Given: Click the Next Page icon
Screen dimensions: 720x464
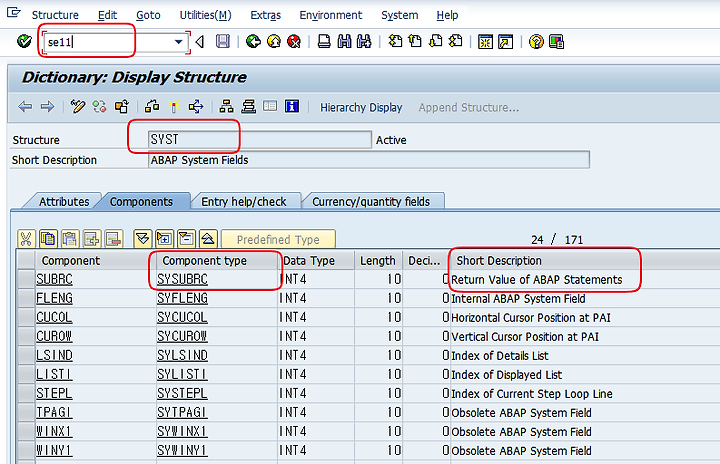Looking at the screenshot, I should click(435, 42).
